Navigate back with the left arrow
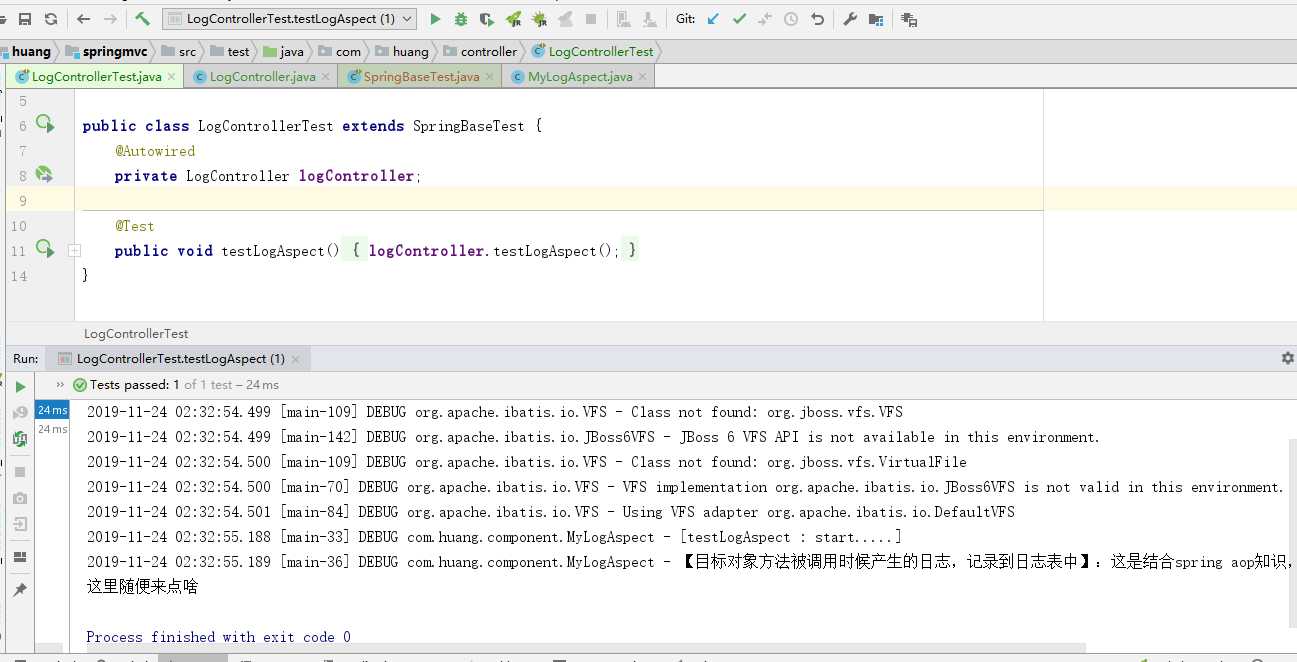 pos(83,19)
